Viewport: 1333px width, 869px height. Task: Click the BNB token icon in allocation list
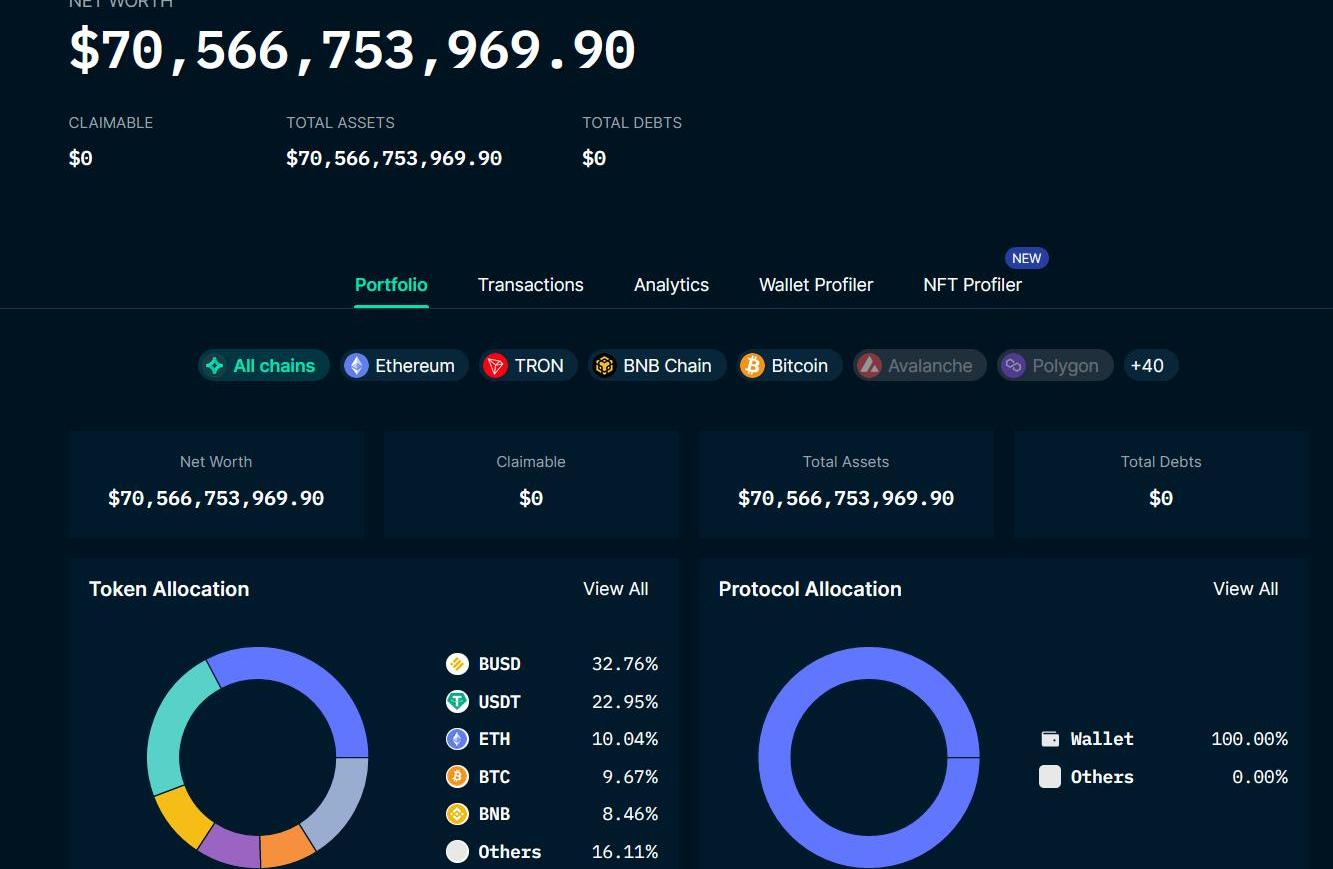[x=457, y=814]
